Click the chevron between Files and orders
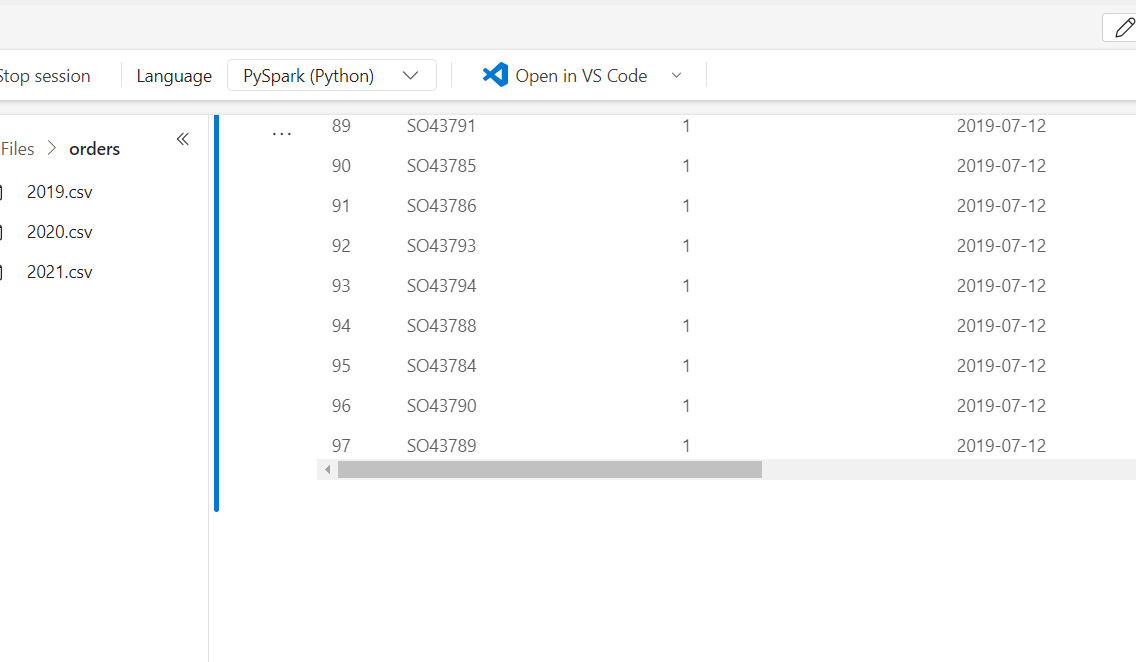The height and width of the screenshot is (662, 1136). (x=51, y=148)
